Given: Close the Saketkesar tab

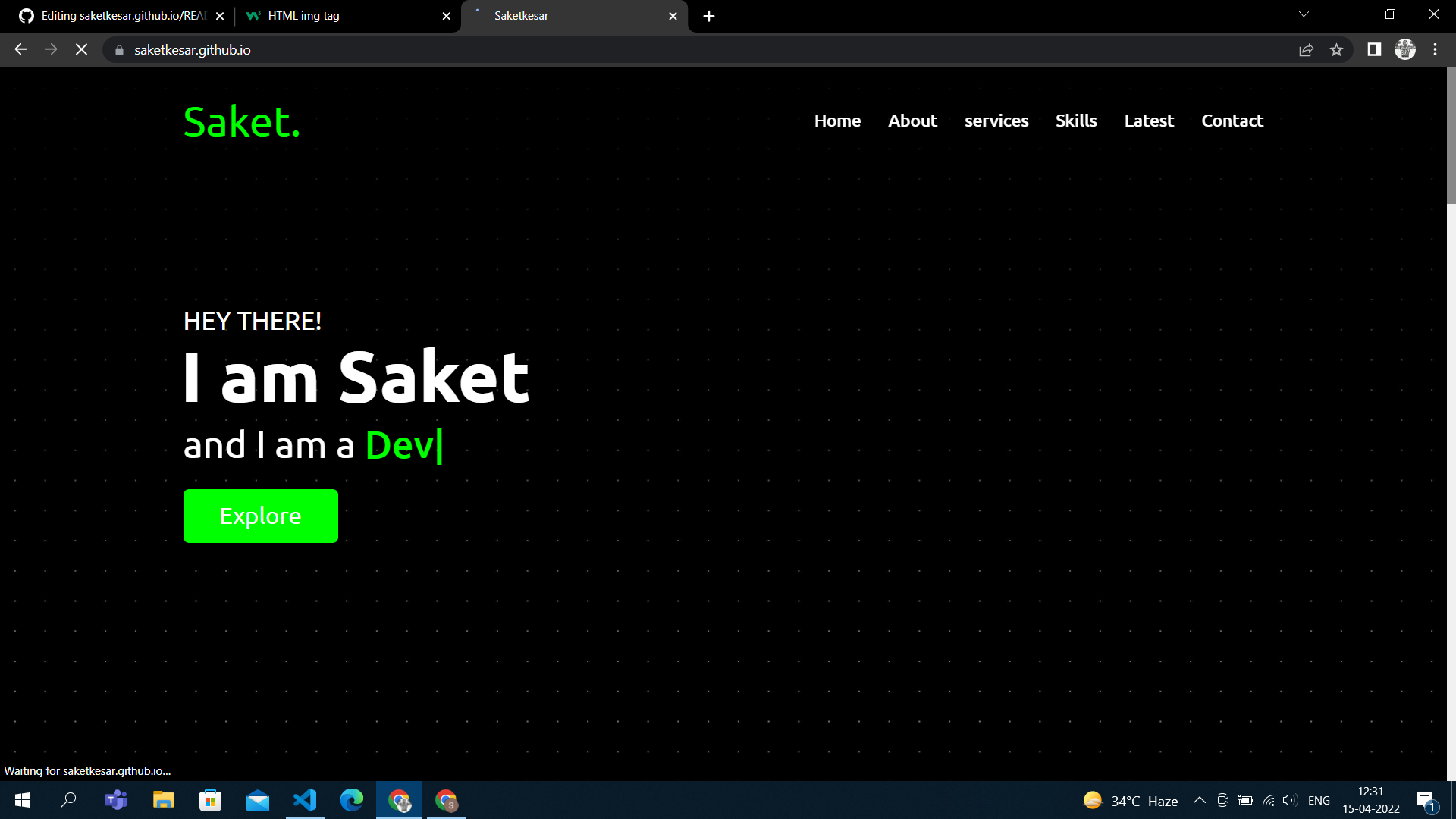Looking at the screenshot, I should click(673, 16).
